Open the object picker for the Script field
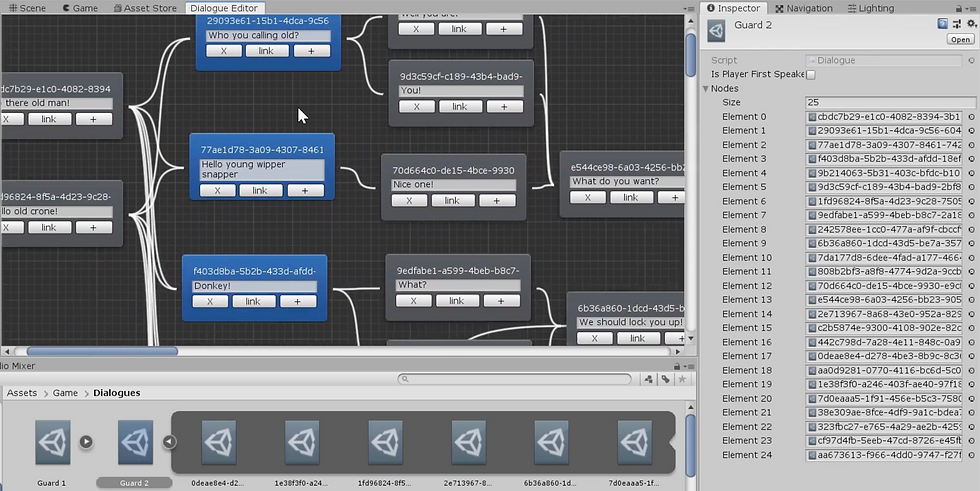980x491 pixels. point(971,61)
